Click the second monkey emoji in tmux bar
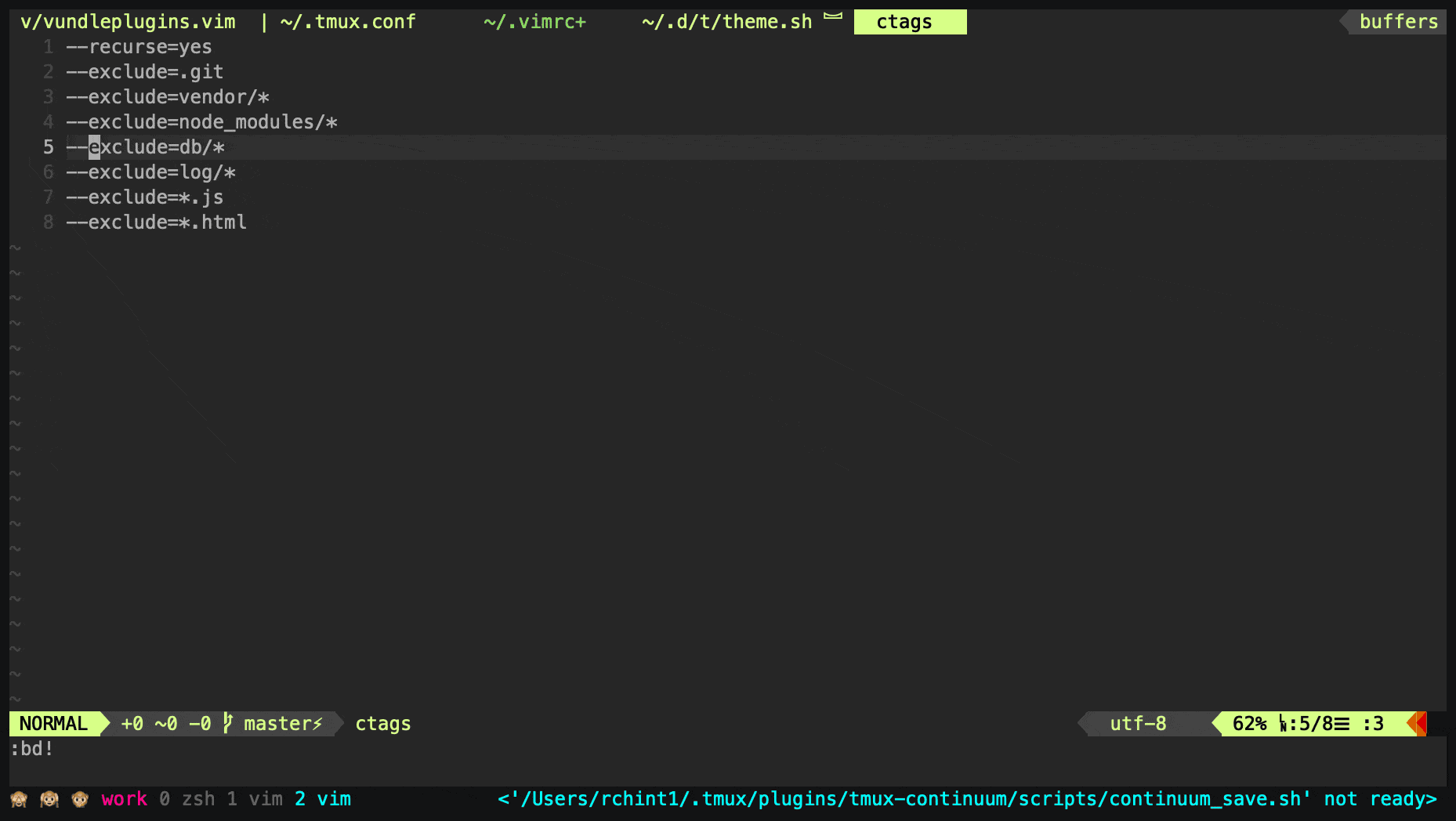The height and width of the screenshot is (821, 1456). (x=49, y=799)
